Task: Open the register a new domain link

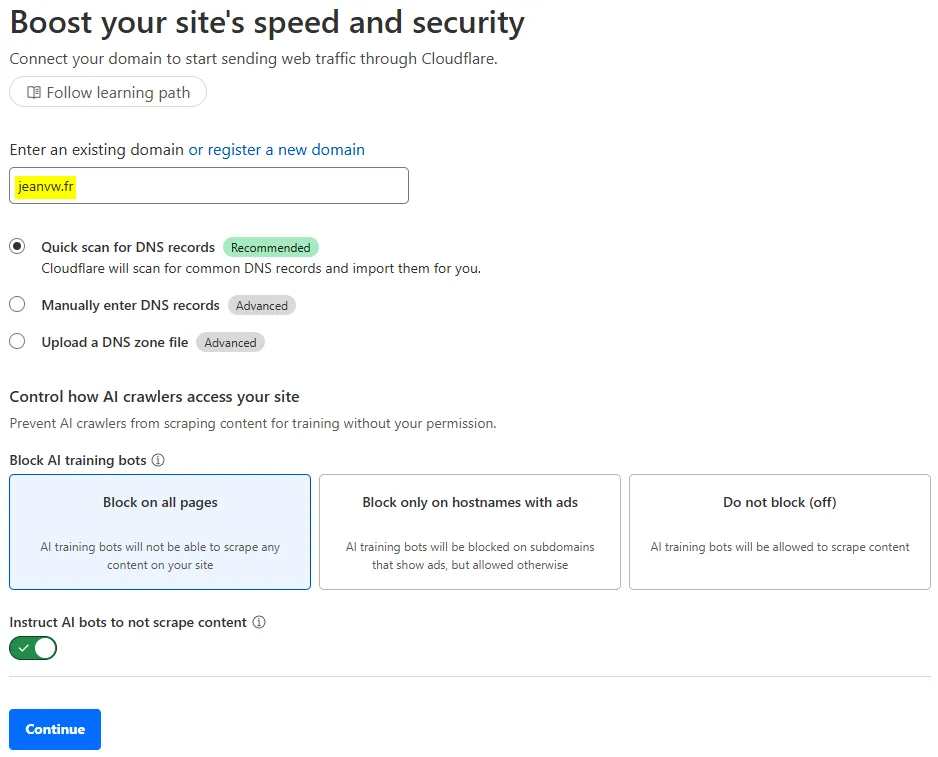Action: click(276, 150)
